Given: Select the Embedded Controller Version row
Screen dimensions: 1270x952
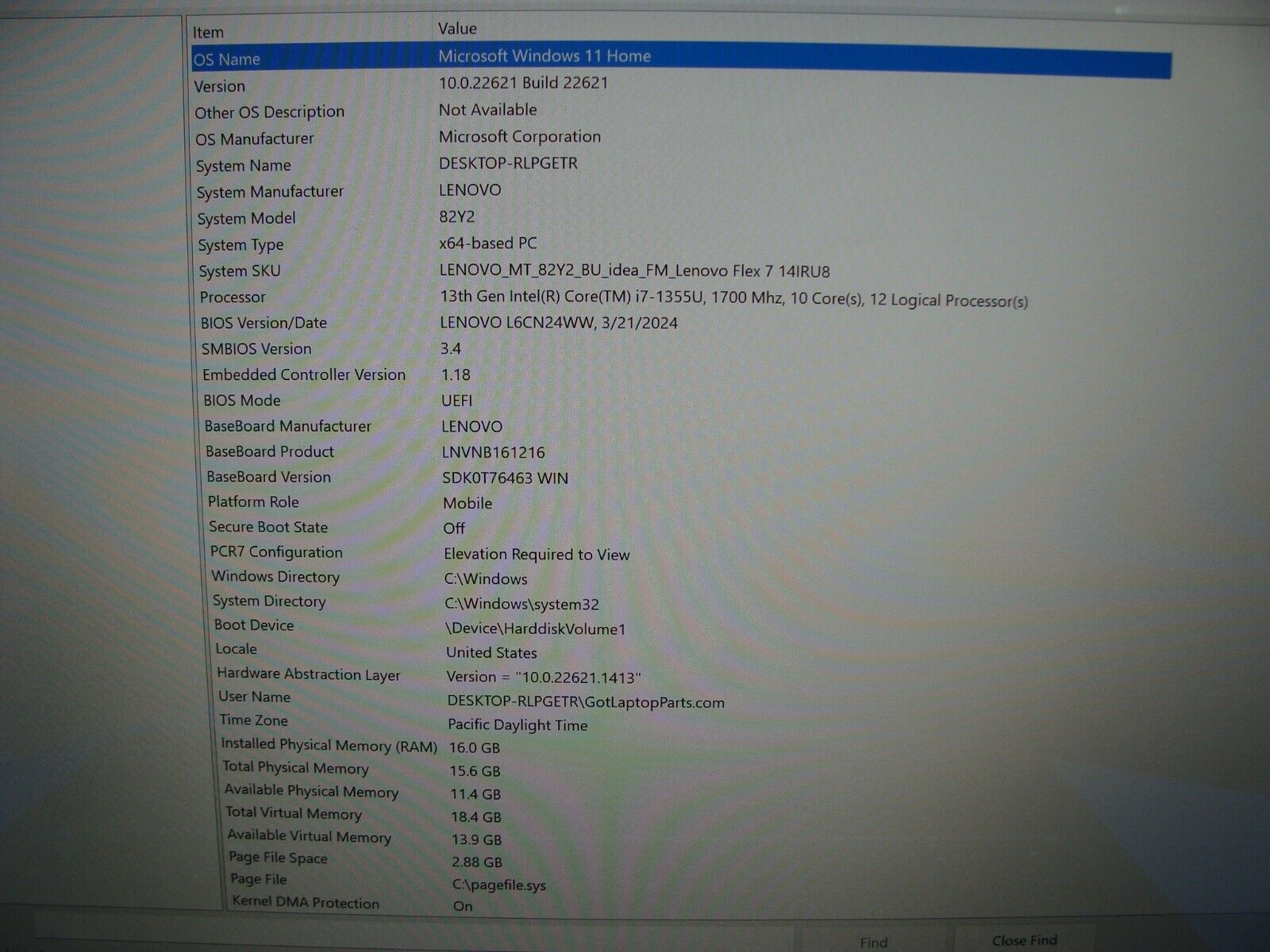Looking at the screenshot, I should tap(304, 374).
